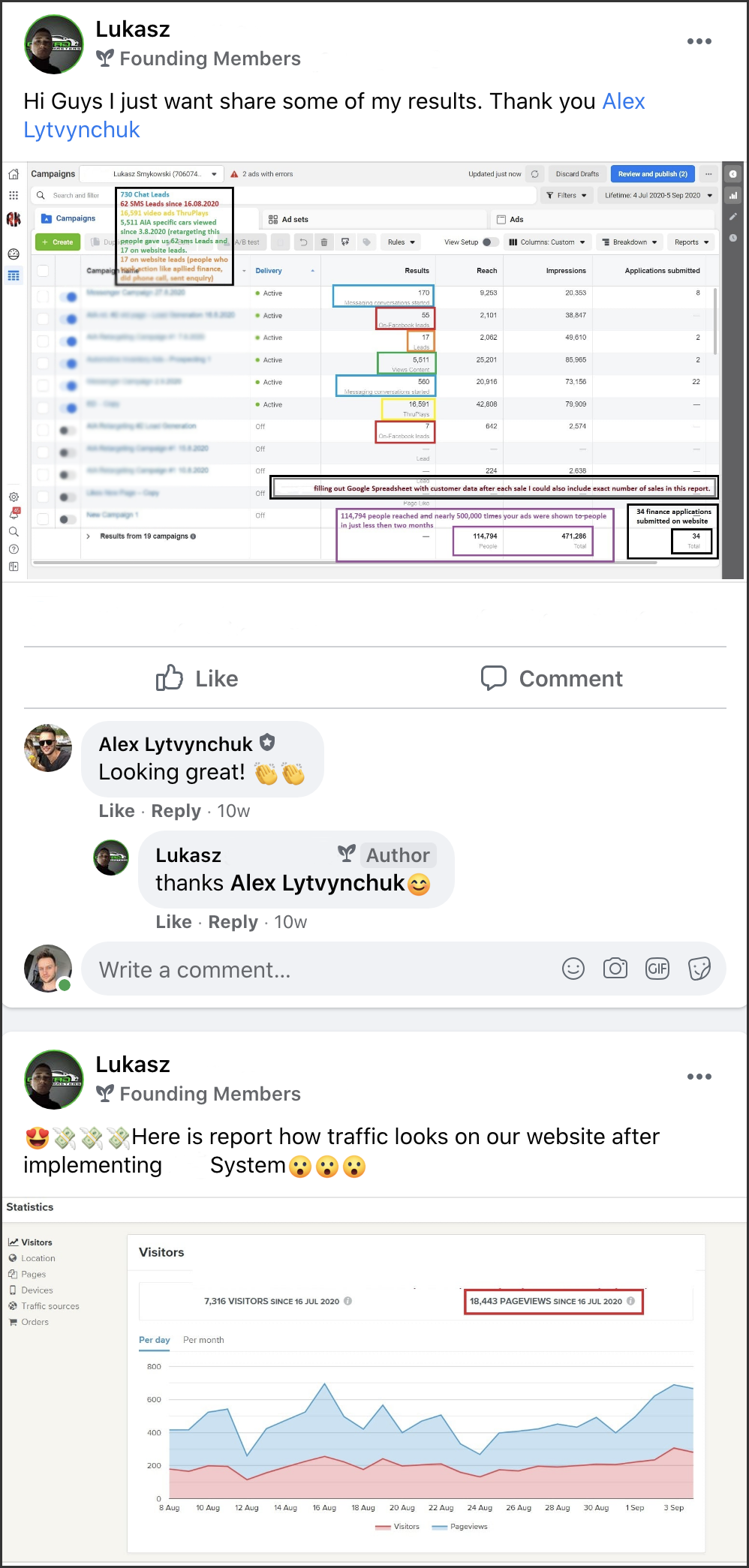Viewport: 749px width, 1568px height.
Task: Click the refresh icon beside Updated just now
Action: click(535, 174)
